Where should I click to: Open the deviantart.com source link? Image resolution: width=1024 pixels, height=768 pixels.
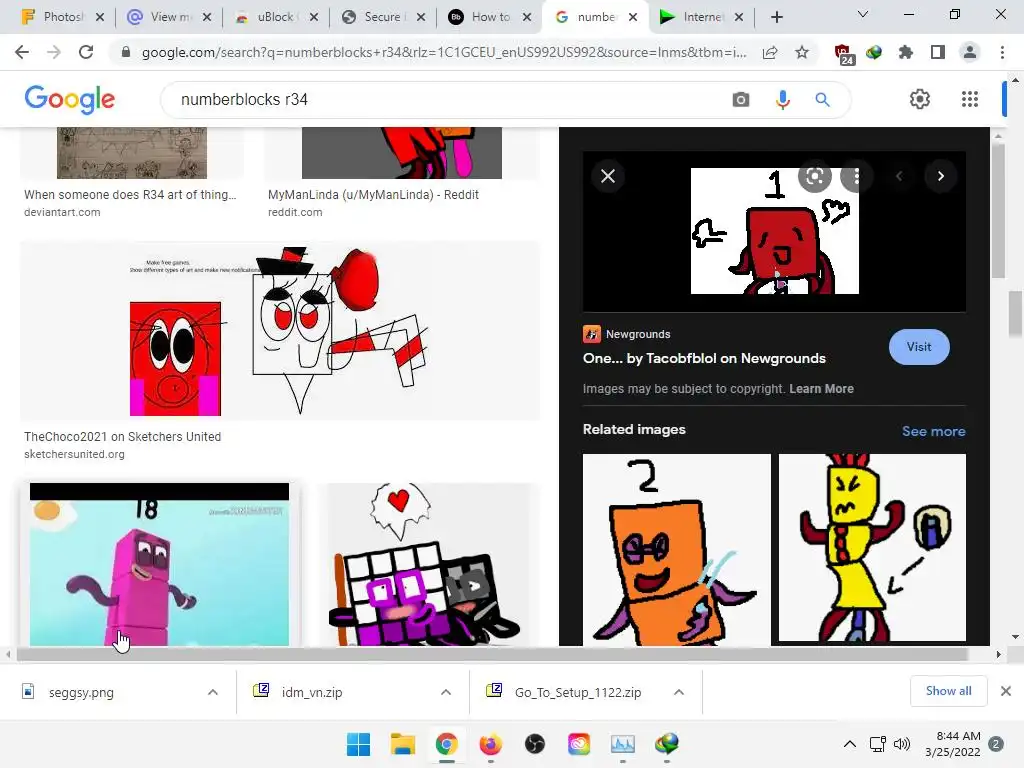pyautogui.click(x=62, y=212)
